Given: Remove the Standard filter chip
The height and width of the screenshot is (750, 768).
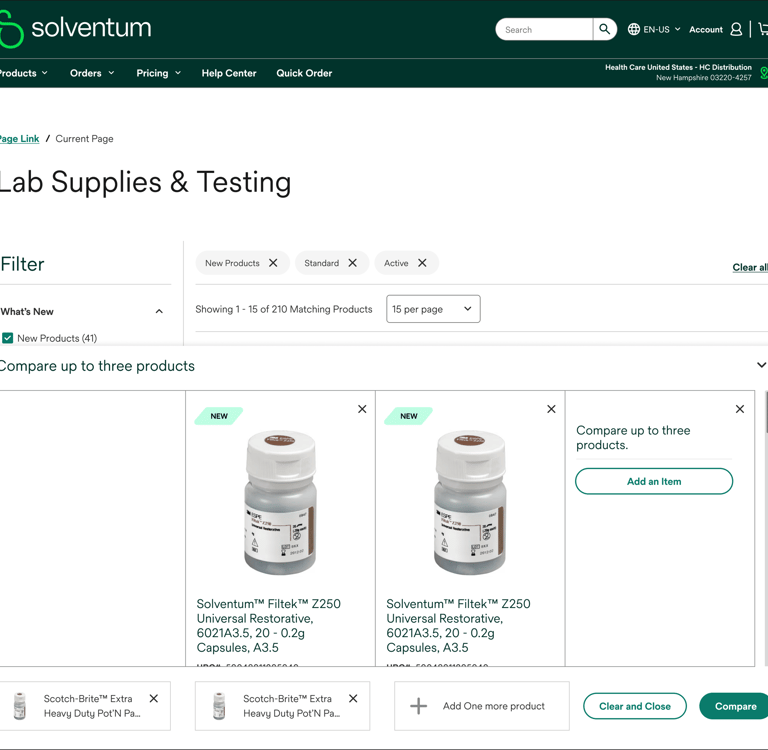Looking at the screenshot, I should point(353,263).
